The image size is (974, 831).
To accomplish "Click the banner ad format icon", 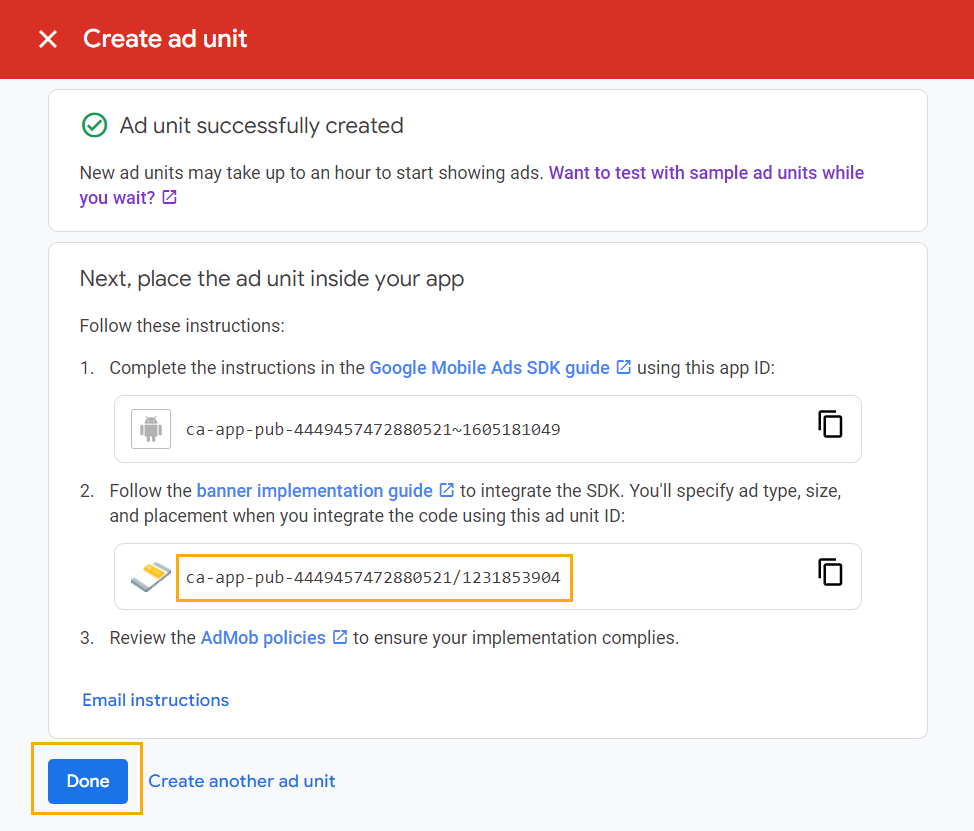I will 151,577.
